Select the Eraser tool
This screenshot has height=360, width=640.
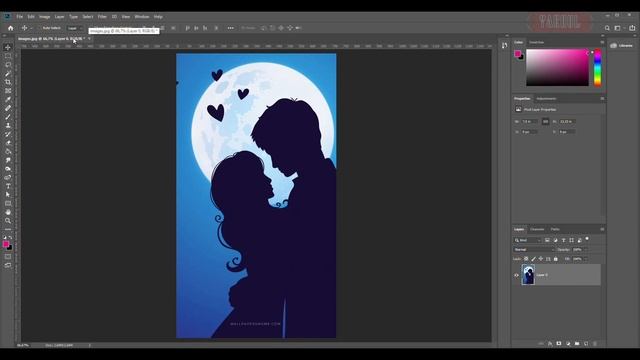coord(8,142)
